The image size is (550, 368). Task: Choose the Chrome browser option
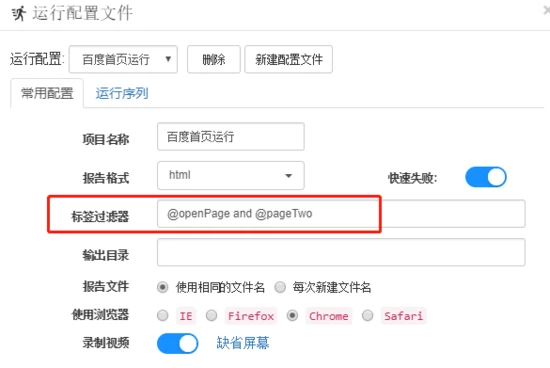[x=292, y=315]
